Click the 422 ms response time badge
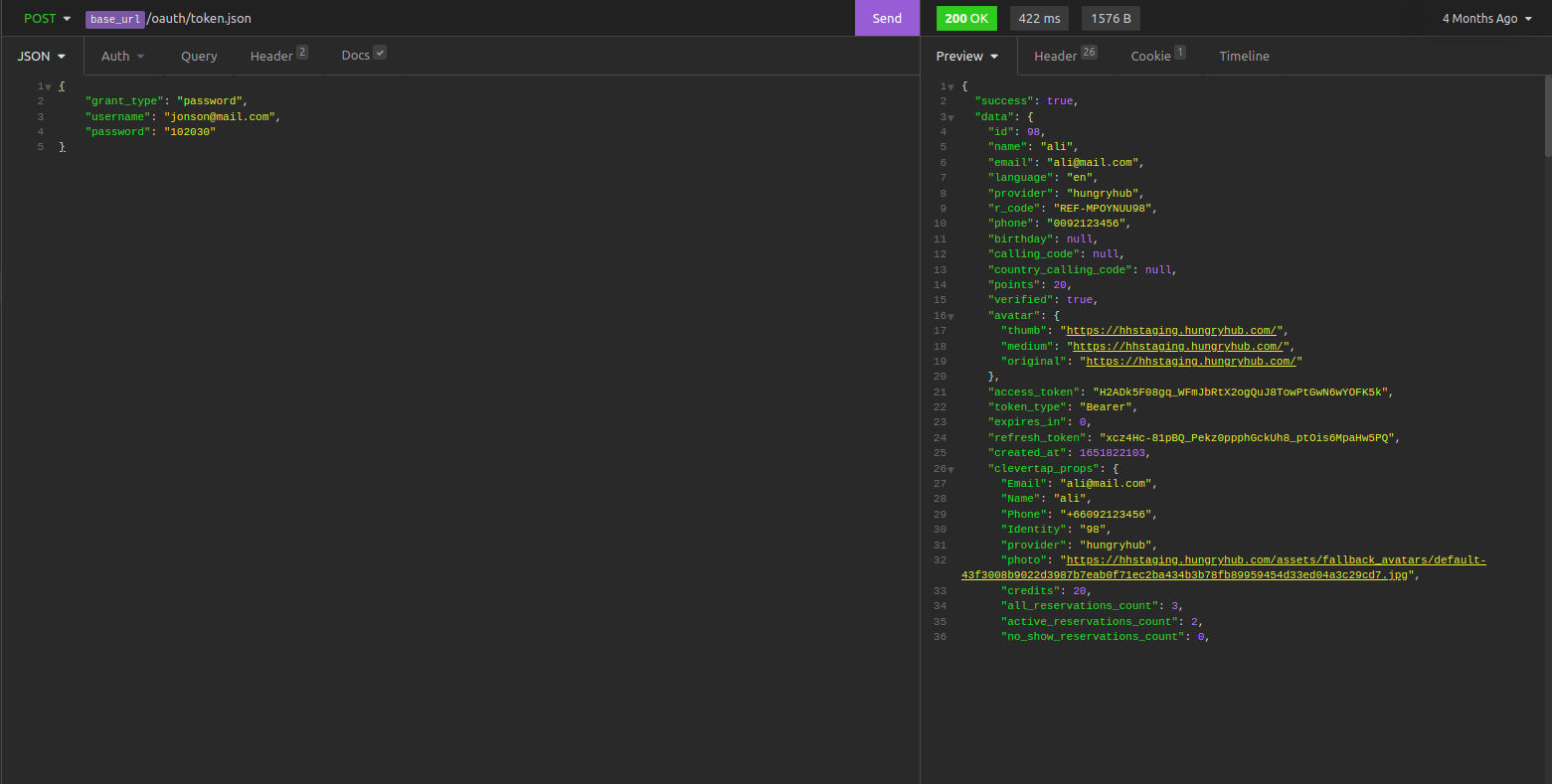This screenshot has width=1552, height=784. pos(1039,18)
